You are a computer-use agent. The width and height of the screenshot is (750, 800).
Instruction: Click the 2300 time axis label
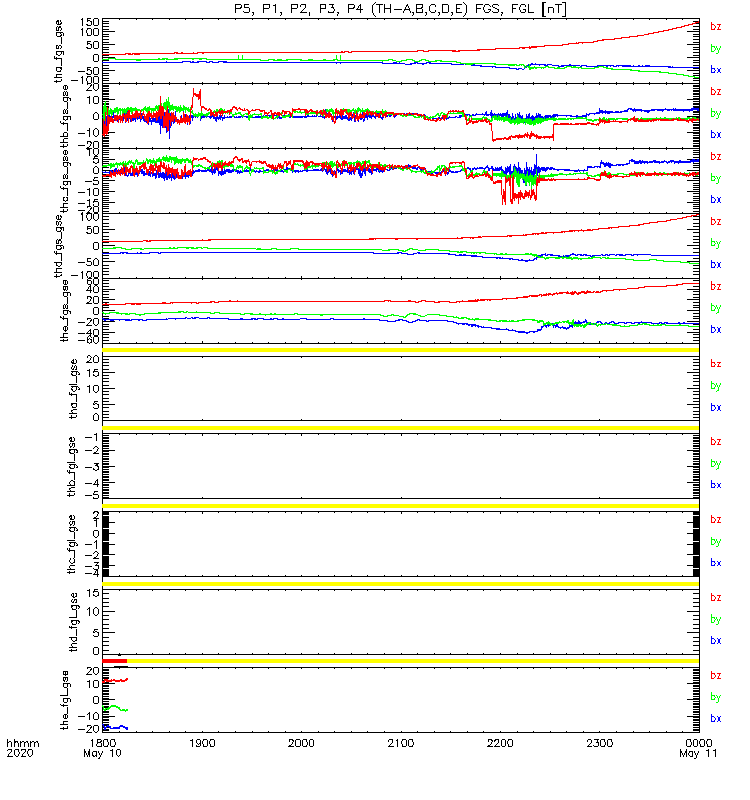599,743
